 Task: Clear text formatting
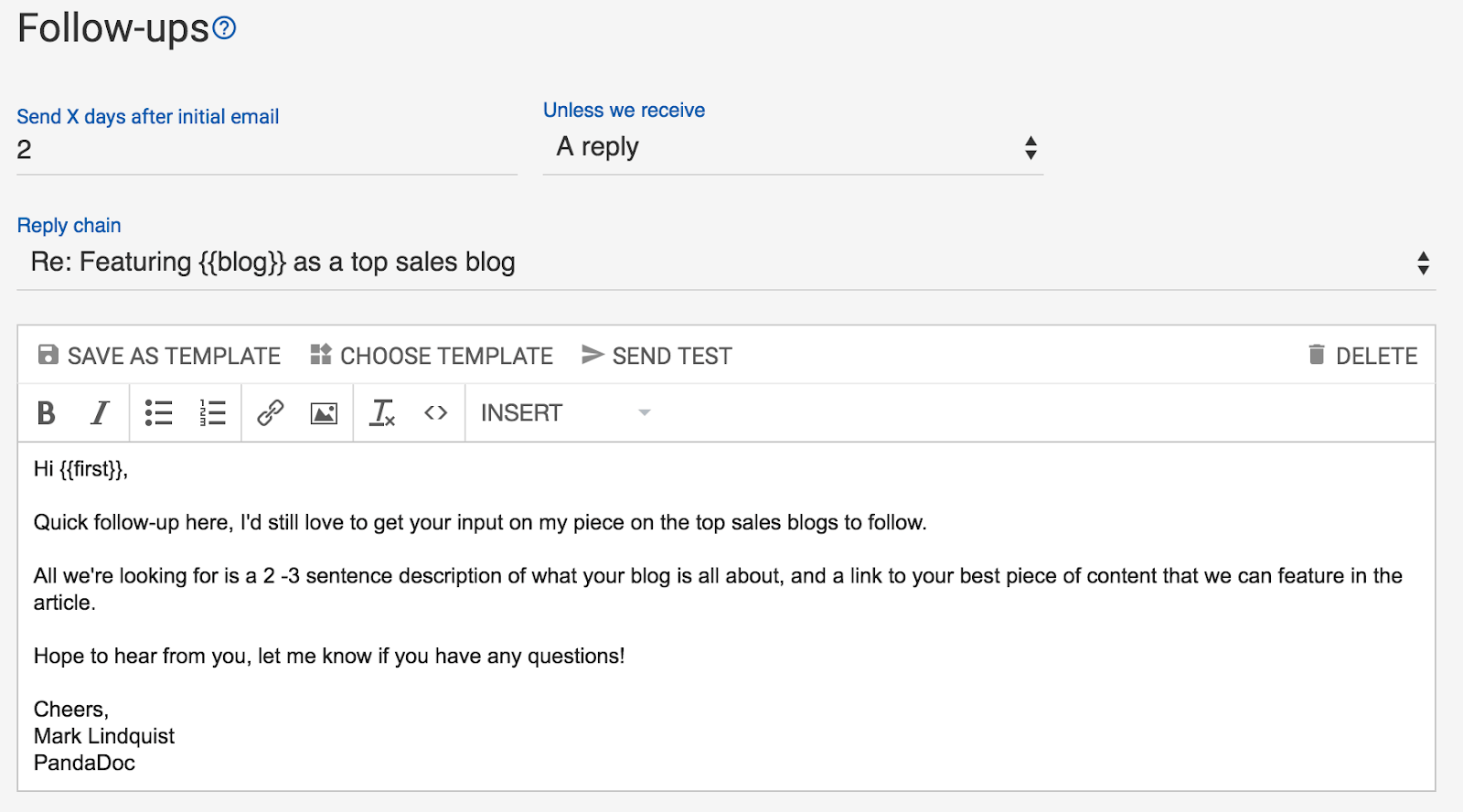click(x=382, y=413)
